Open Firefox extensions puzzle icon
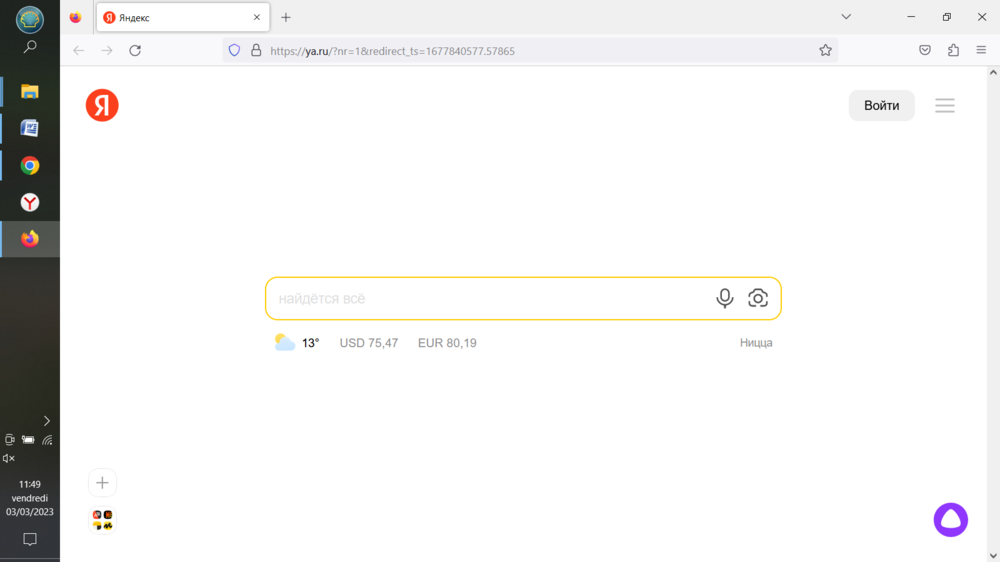The image size is (1000, 562). coord(953,50)
